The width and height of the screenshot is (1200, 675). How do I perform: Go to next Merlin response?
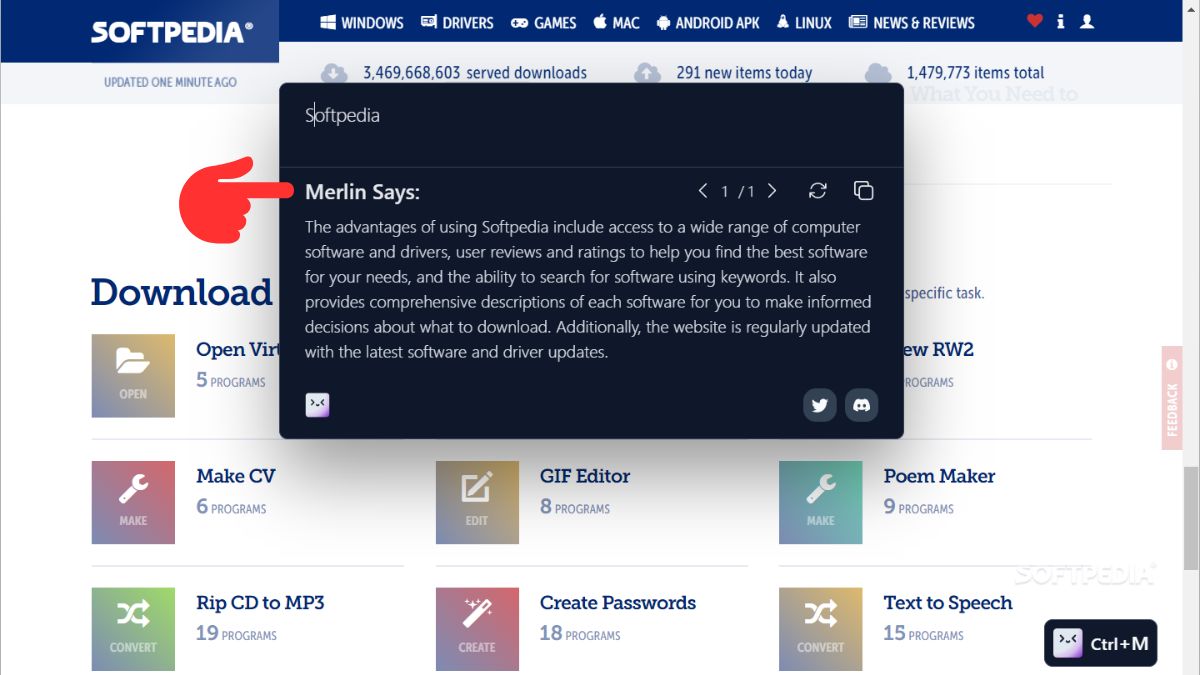point(772,191)
